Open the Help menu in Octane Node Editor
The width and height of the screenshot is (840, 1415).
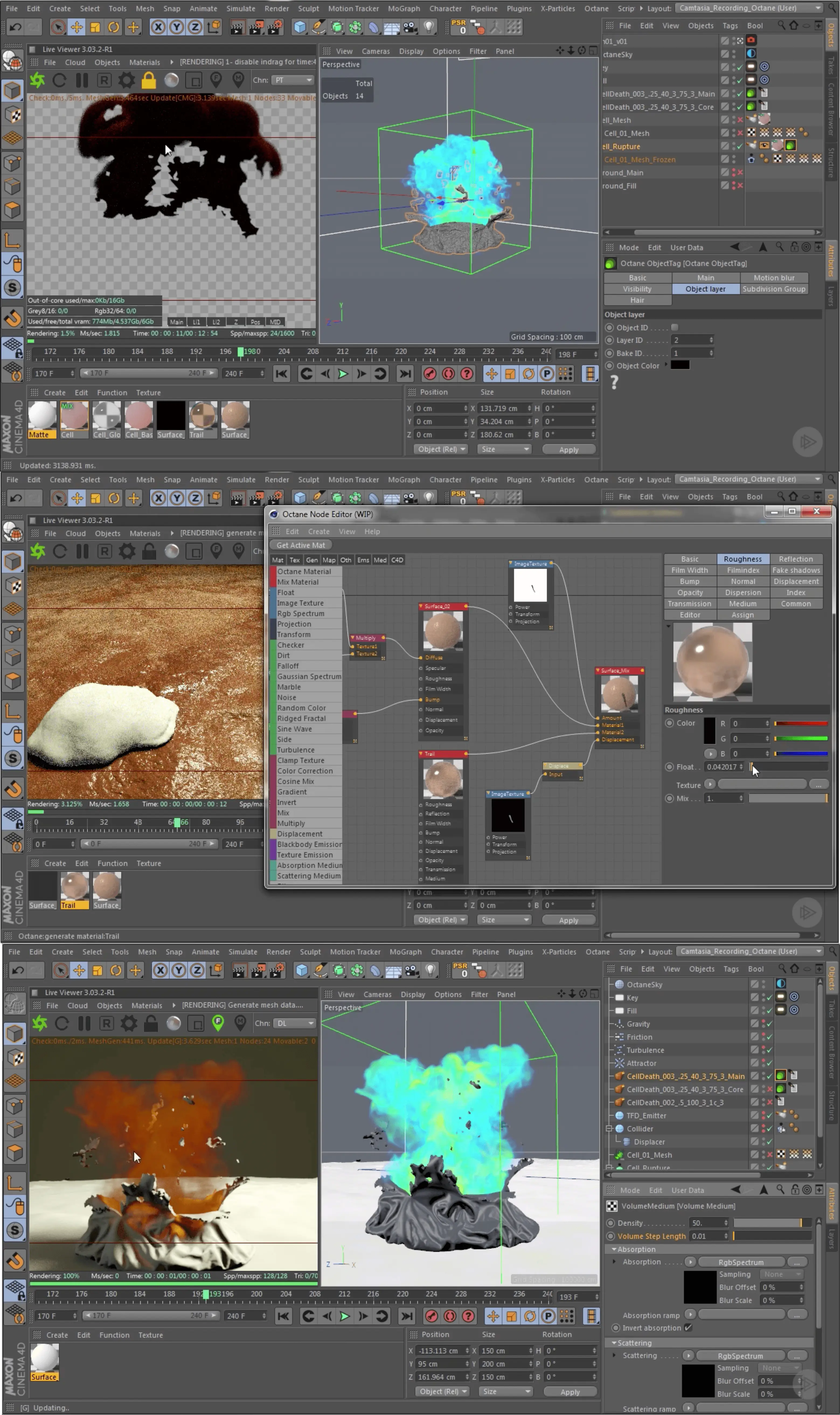pyautogui.click(x=372, y=531)
